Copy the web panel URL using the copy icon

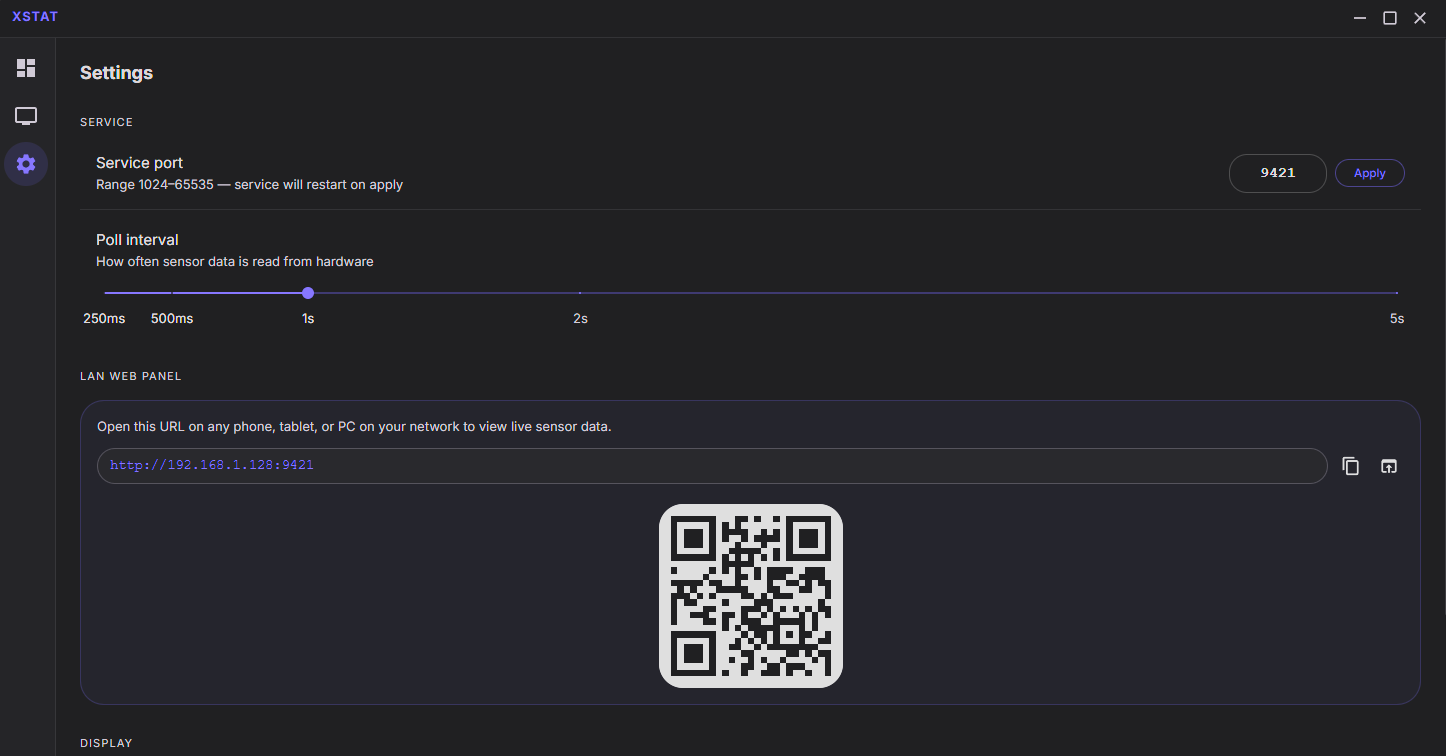[1350, 466]
